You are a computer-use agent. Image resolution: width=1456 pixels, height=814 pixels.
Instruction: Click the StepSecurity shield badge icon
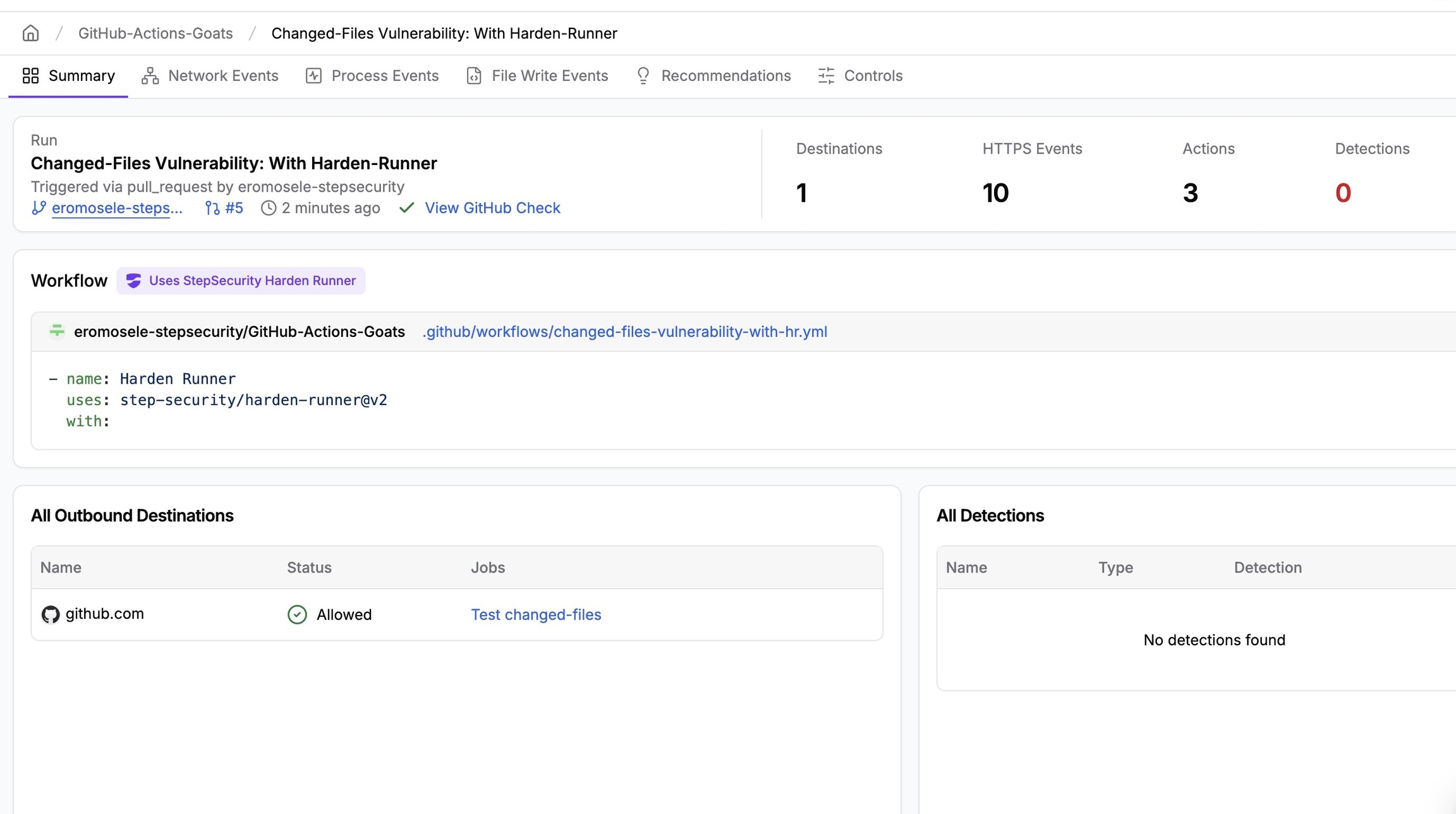(133, 281)
